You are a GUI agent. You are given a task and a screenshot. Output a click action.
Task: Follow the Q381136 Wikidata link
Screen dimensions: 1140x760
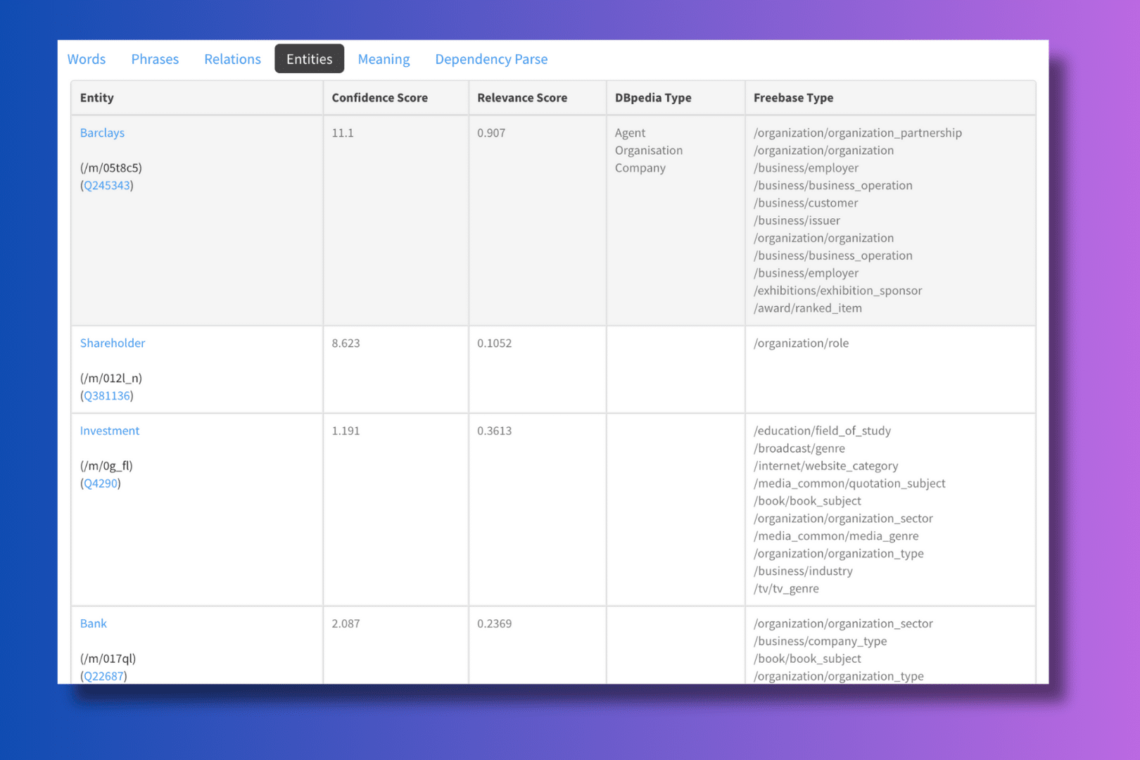click(107, 395)
